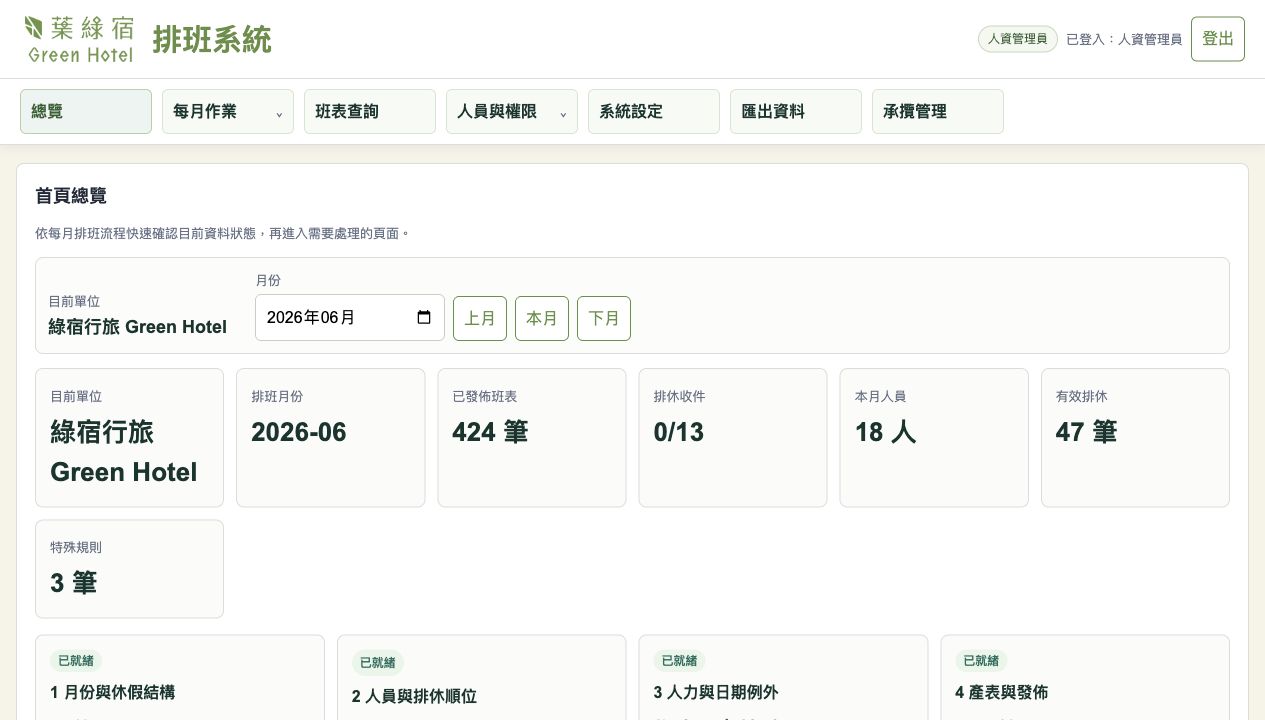Open the 匯出資料 menu item
Viewport: 1265px width, 720px height.
[x=796, y=112]
